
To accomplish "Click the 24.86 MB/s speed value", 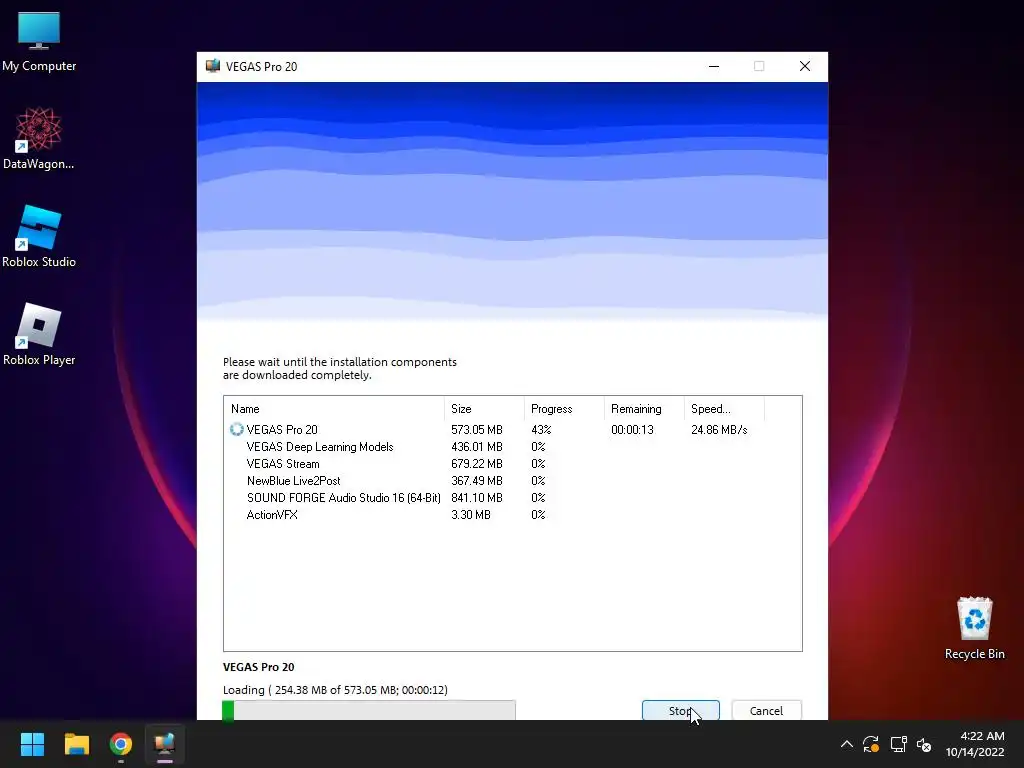I will (x=719, y=430).
